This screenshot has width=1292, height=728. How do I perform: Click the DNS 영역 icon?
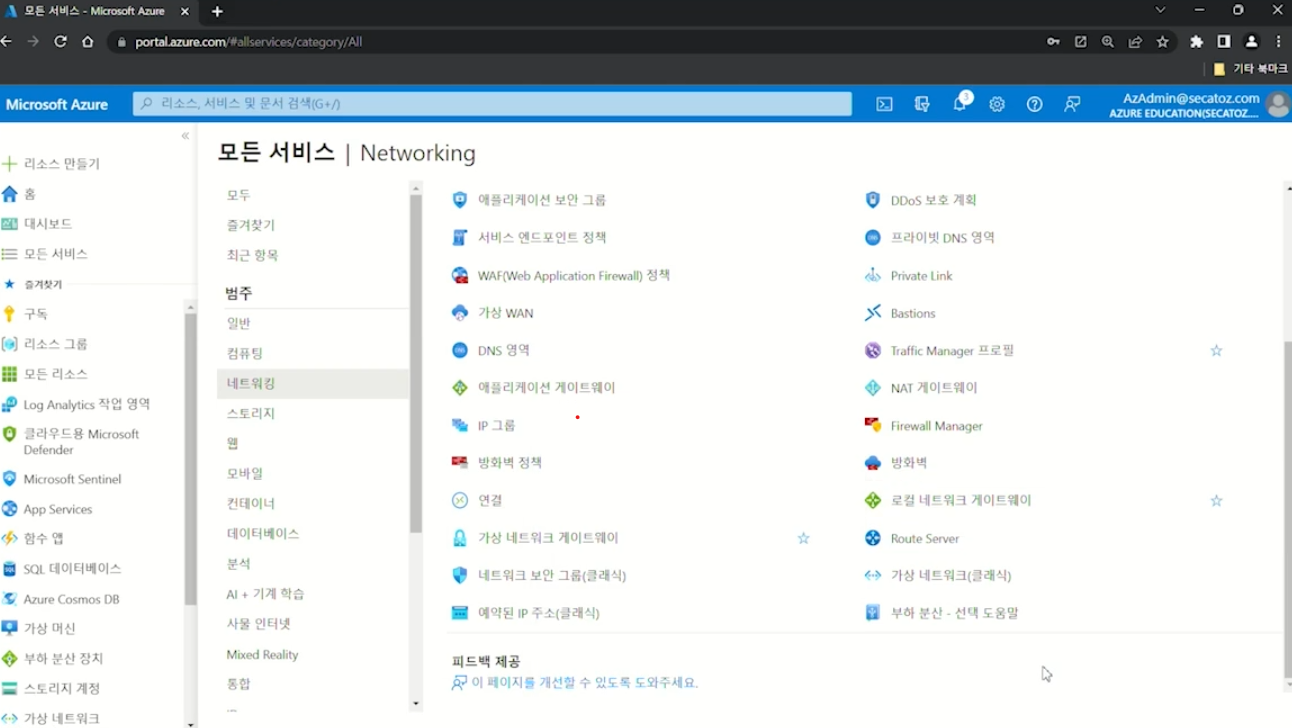(x=460, y=350)
